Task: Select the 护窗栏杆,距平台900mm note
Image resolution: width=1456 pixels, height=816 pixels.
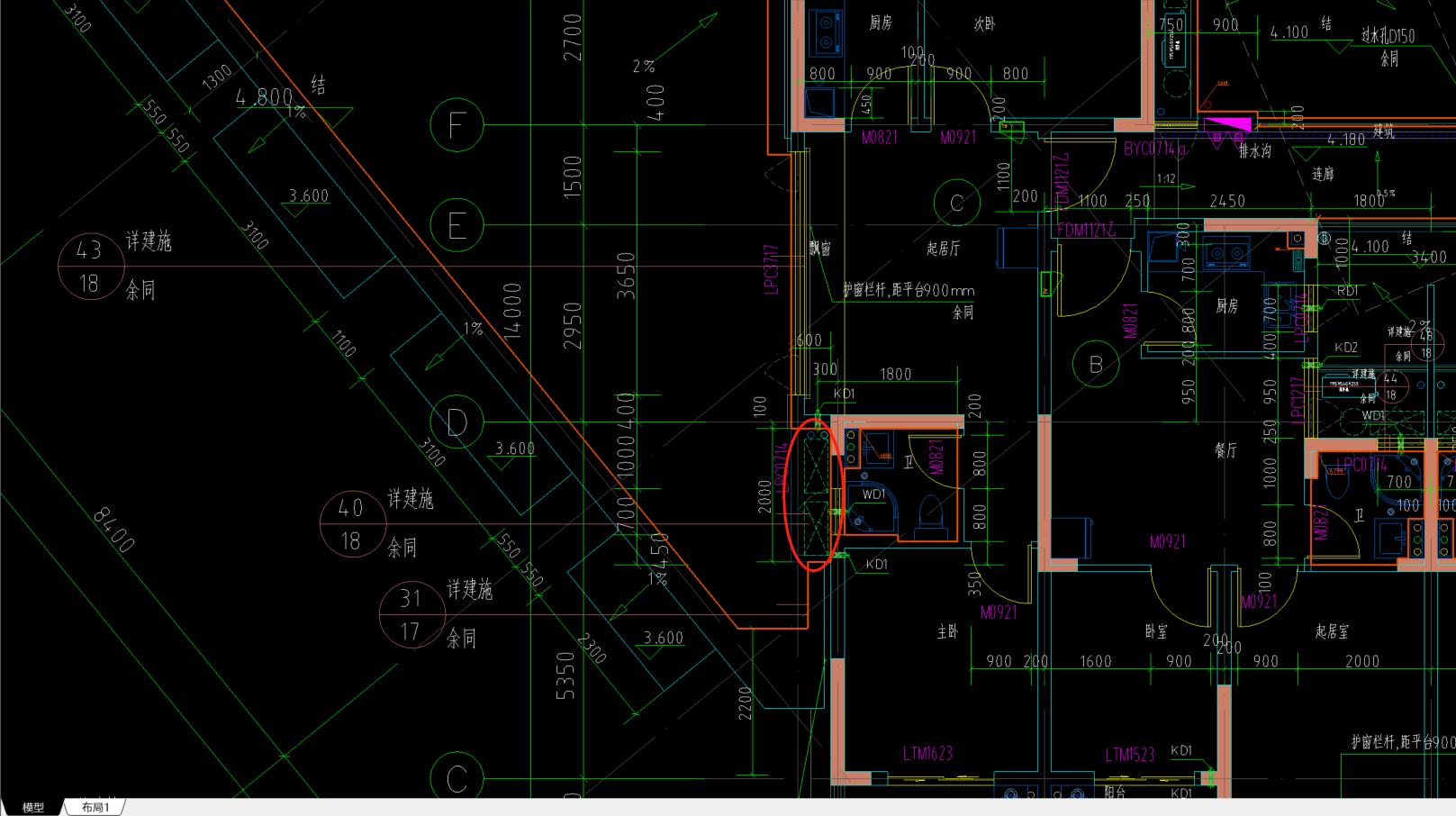Action: [x=909, y=290]
